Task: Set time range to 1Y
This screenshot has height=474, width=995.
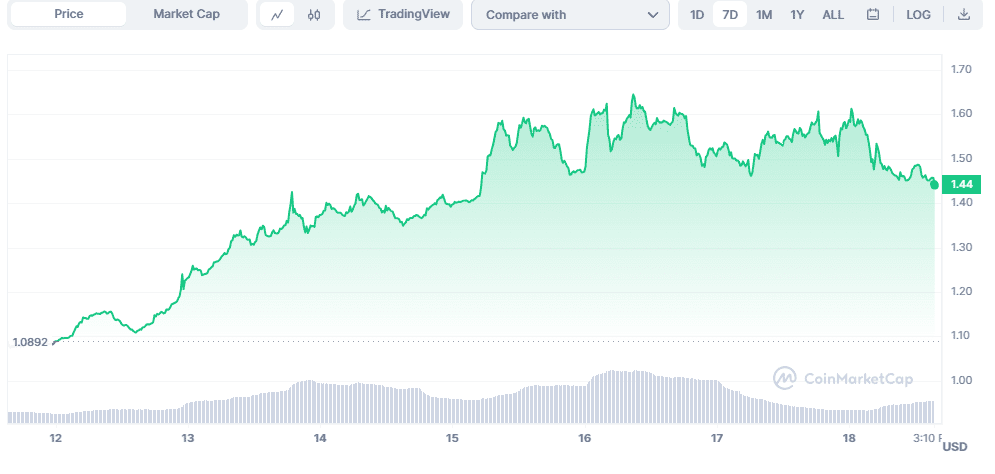Action: pyautogui.click(x=798, y=15)
